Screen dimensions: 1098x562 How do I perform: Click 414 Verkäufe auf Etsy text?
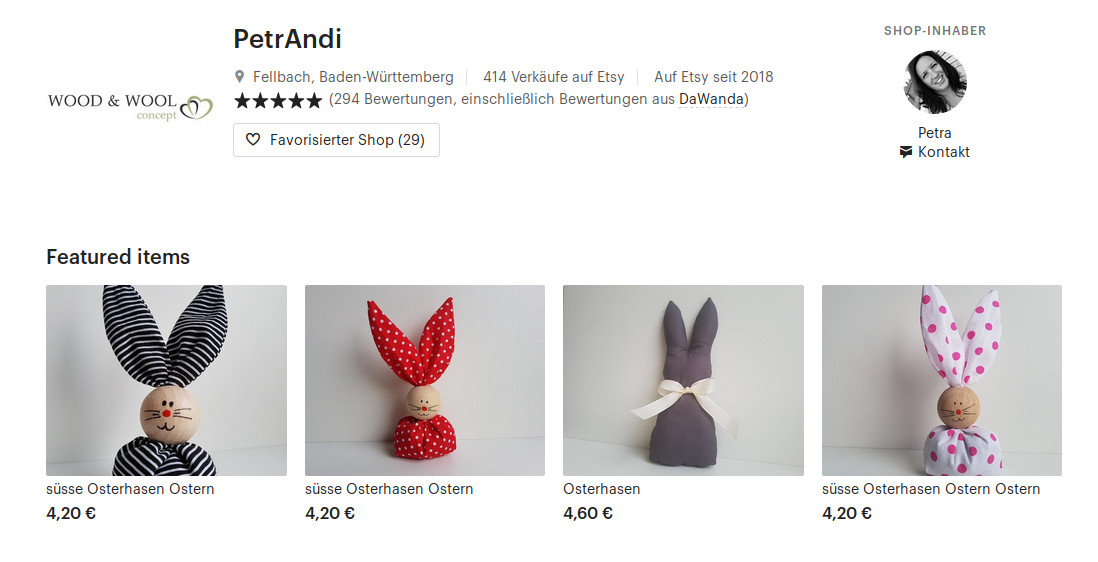(553, 77)
